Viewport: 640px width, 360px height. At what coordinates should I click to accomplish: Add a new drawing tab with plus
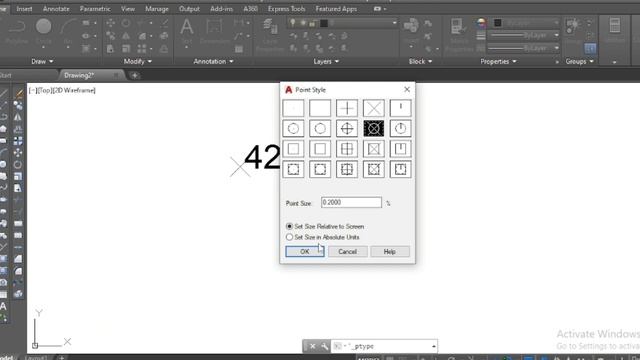coord(134,75)
